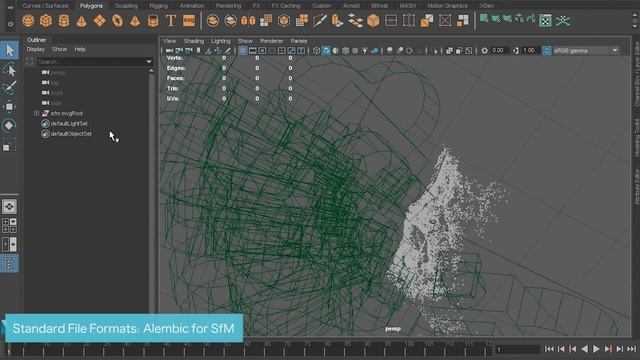
Task: Create a polygon plane from the shelf
Action: pyautogui.click(x=99, y=20)
